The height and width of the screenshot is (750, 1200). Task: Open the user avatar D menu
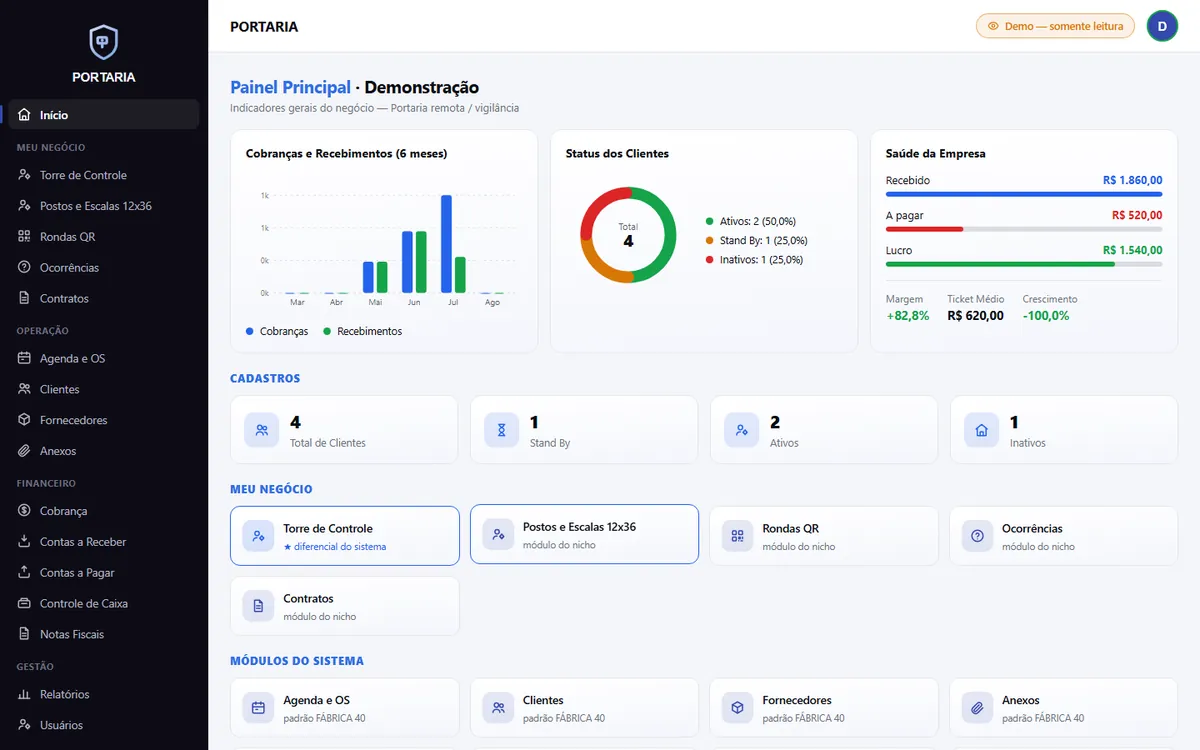[1162, 26]
